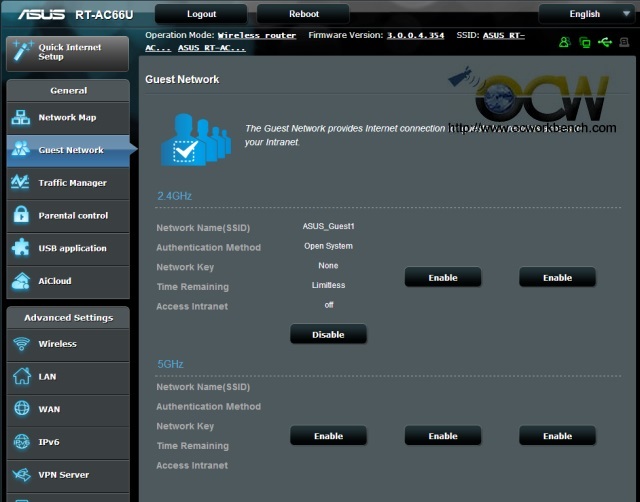This screenshot has height=502, width=640.
Task: Click the Traffic Manager graph icon
Action: (20, 182)
